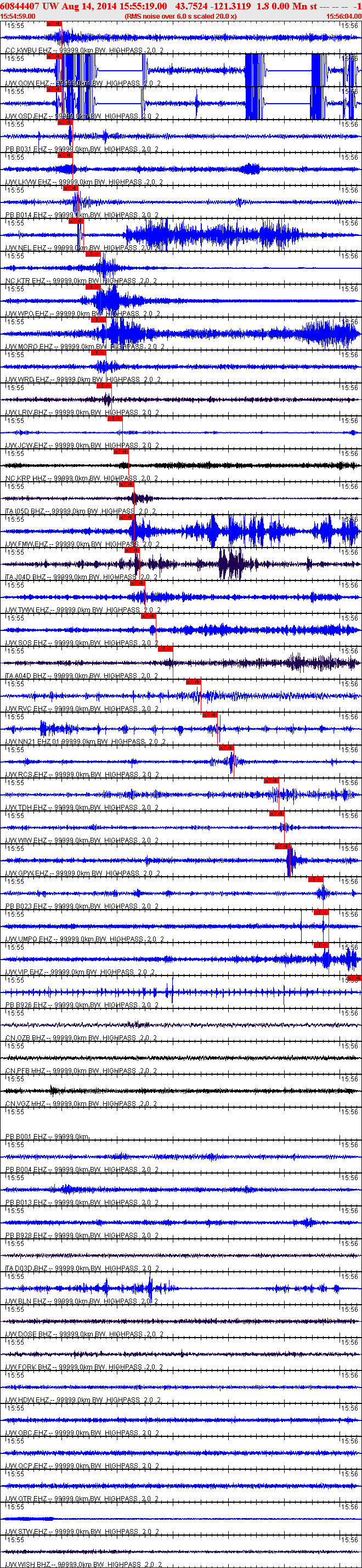
Task: Click the UW.GPW EHZ station label
Action: [x=83, y=873]
